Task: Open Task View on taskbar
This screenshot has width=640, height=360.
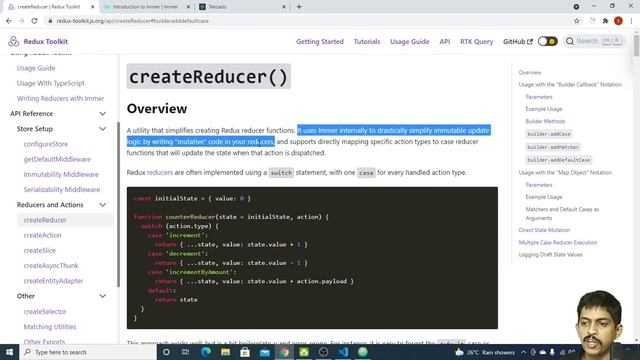Action: pos(185,352)
